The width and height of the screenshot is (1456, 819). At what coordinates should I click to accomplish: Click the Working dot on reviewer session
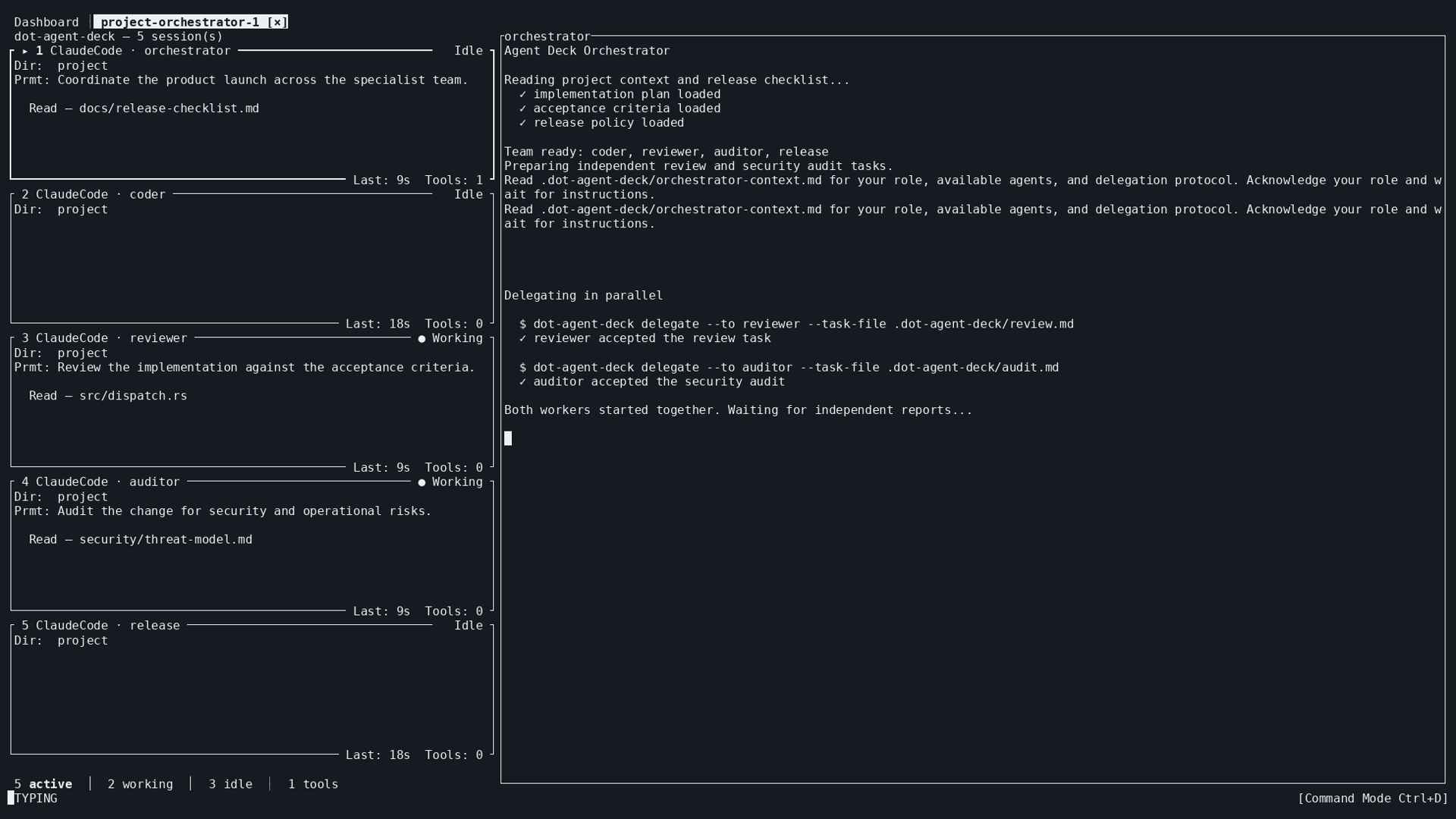pos(422,338)
